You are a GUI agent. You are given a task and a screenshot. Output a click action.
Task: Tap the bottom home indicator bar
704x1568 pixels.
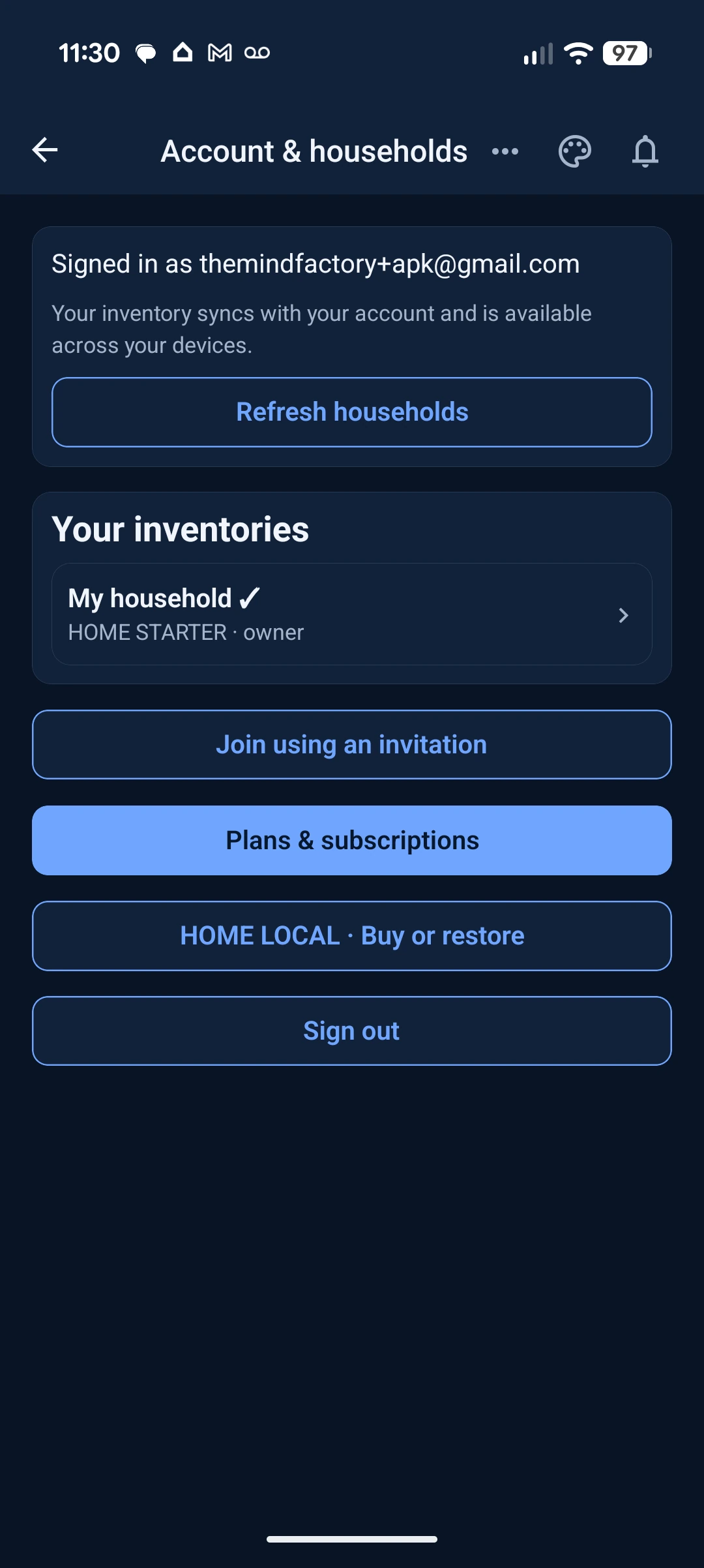click(x=352, y=1539)
